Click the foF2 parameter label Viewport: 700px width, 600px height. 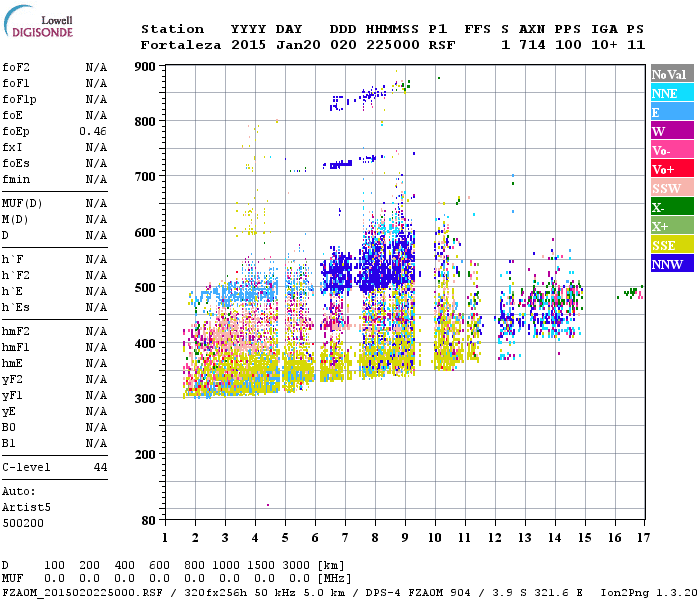click(x=16, y=67)
